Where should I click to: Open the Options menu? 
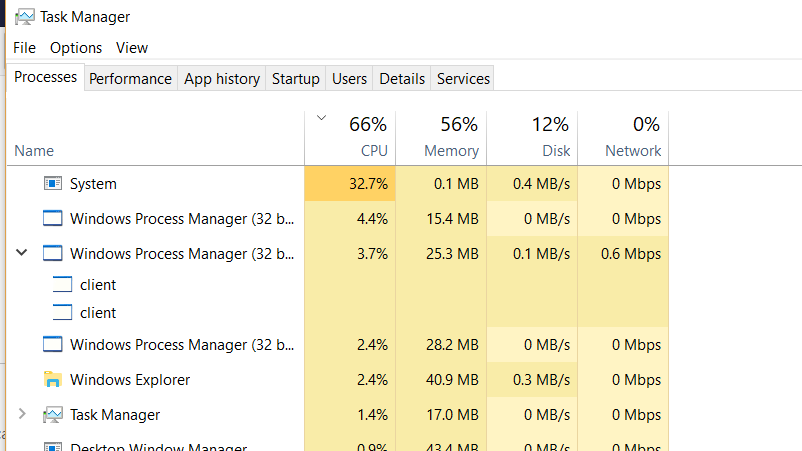coord(76,48)
